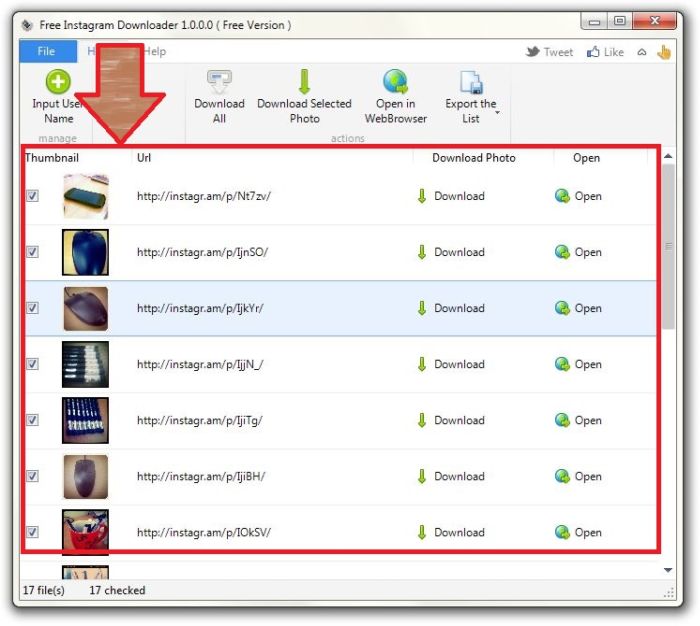700x626 pixels.
Task: Click the globe Open icon for IjiTg
Action: click(562, 420)
